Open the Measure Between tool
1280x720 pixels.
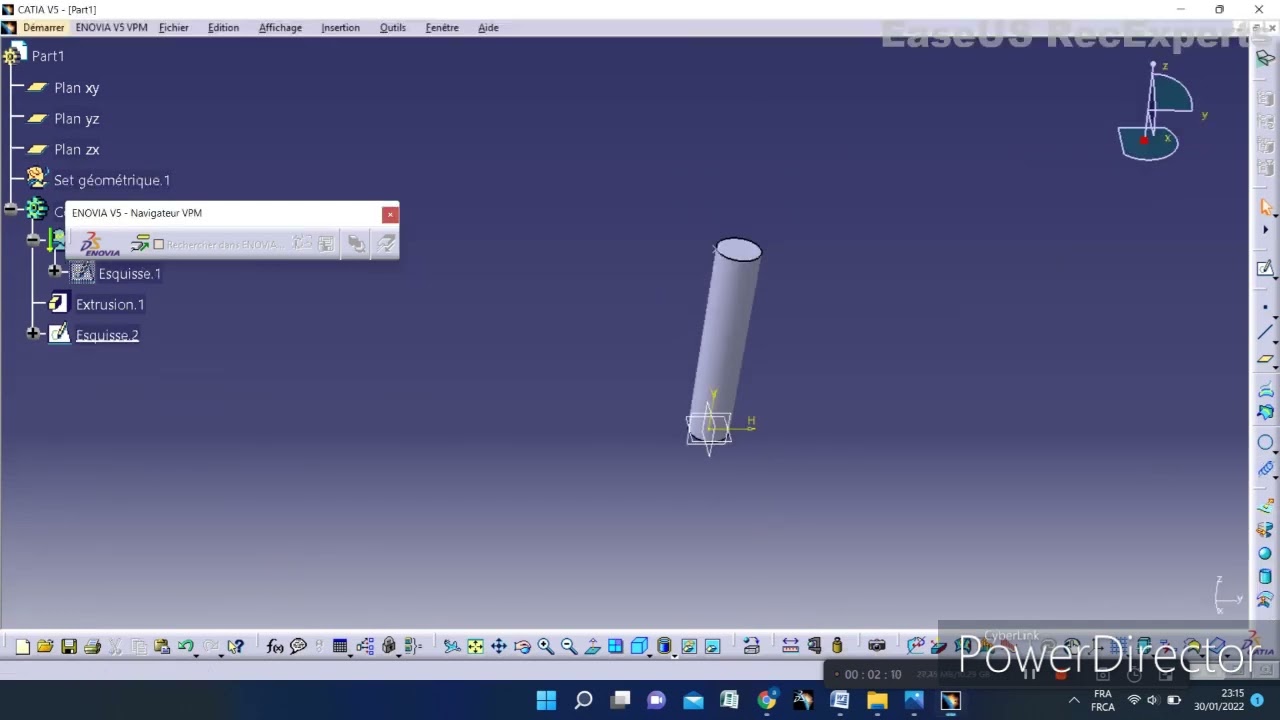pos(790,647)
